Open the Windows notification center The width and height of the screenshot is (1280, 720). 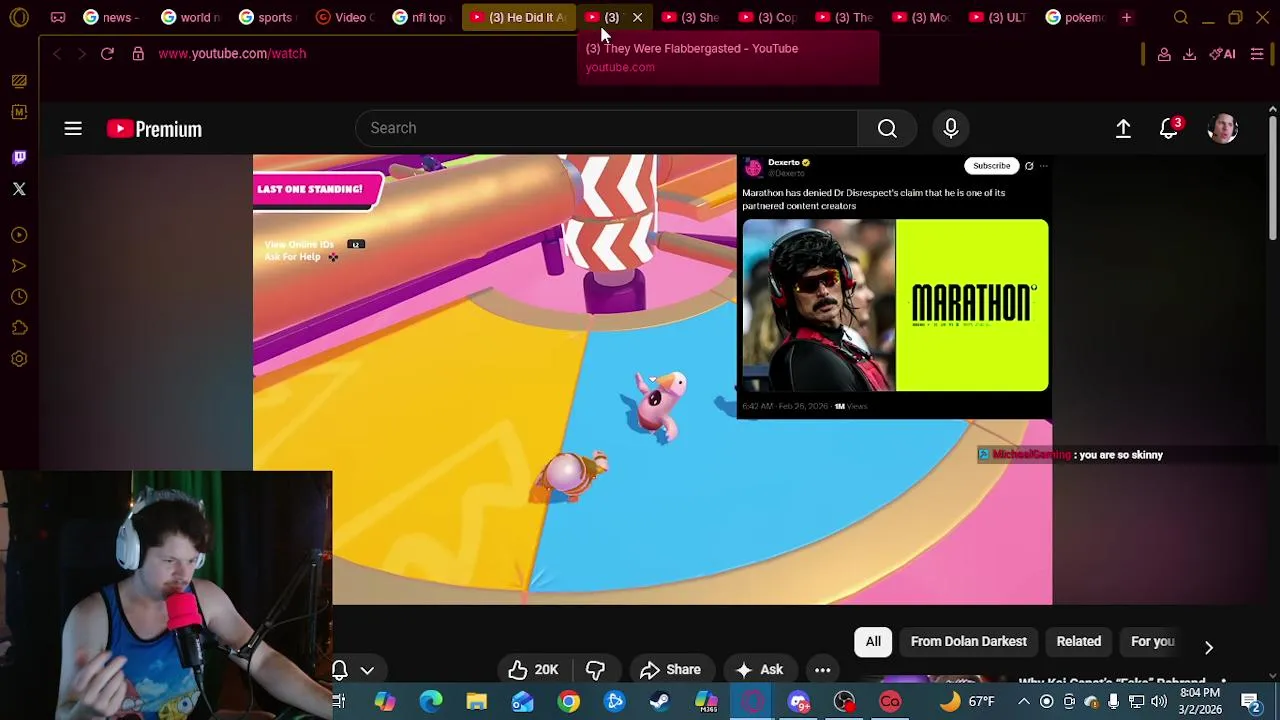click(x=1250, y=701)
